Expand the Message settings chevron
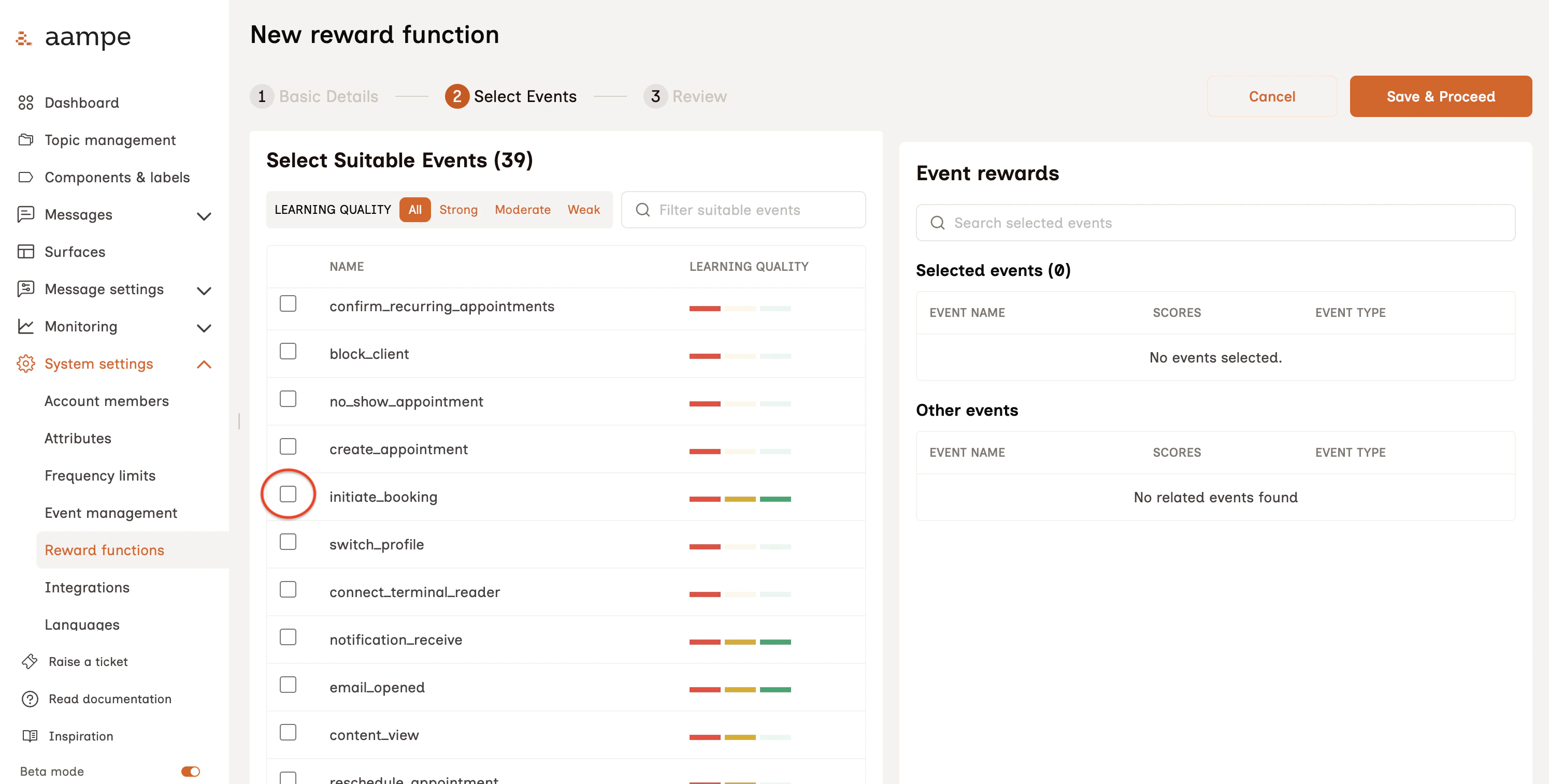 click(x=205, y=289)
